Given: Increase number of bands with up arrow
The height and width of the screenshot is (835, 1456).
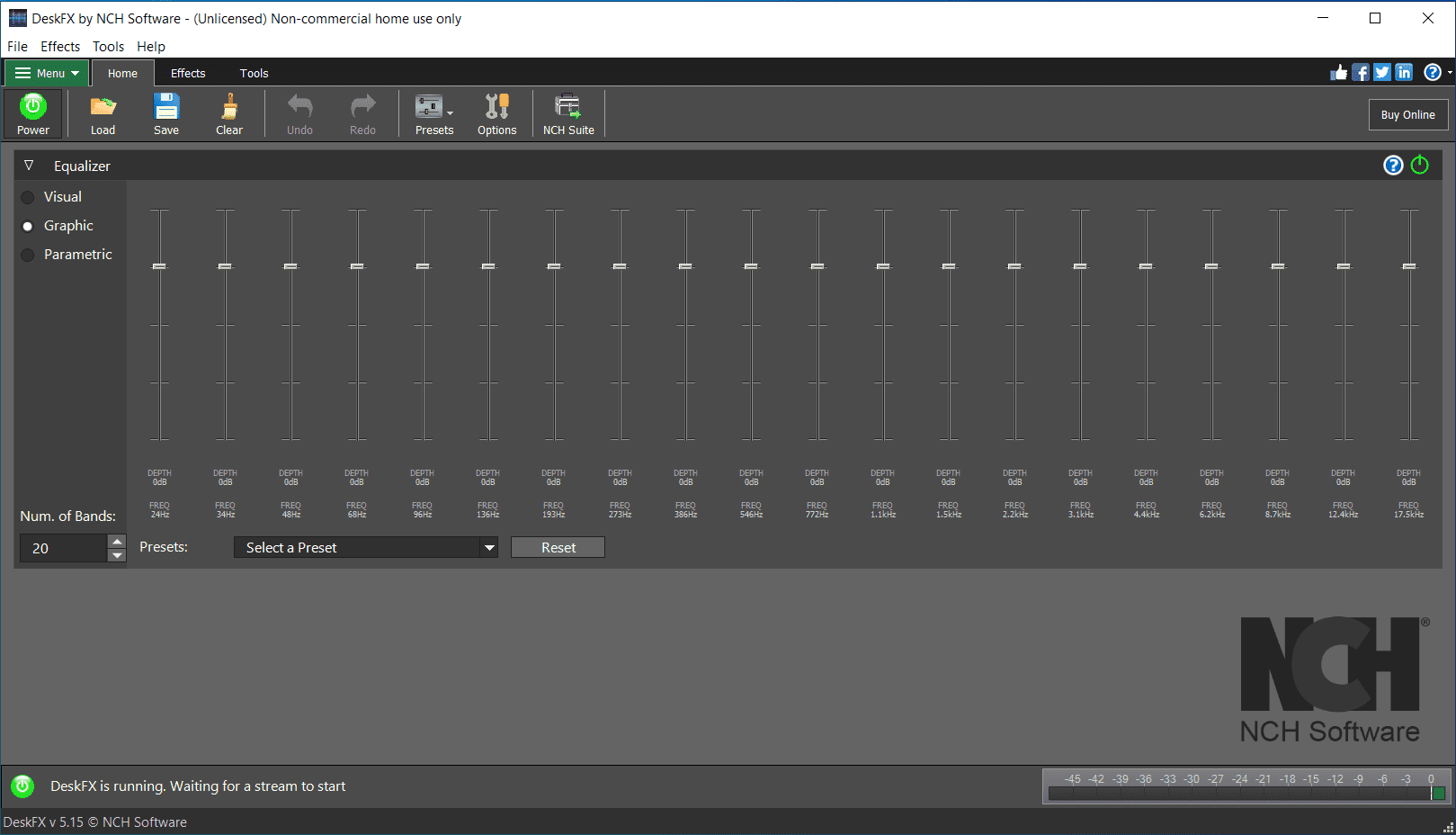Looking at the screenshot, I should (x=117, y=542).
